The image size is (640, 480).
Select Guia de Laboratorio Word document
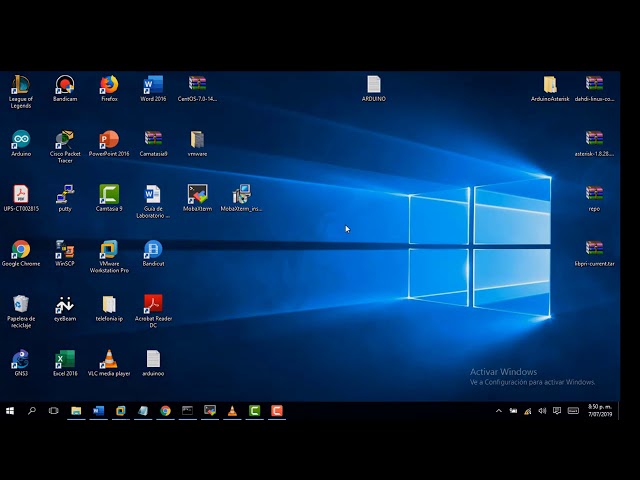tap(153, 201)
